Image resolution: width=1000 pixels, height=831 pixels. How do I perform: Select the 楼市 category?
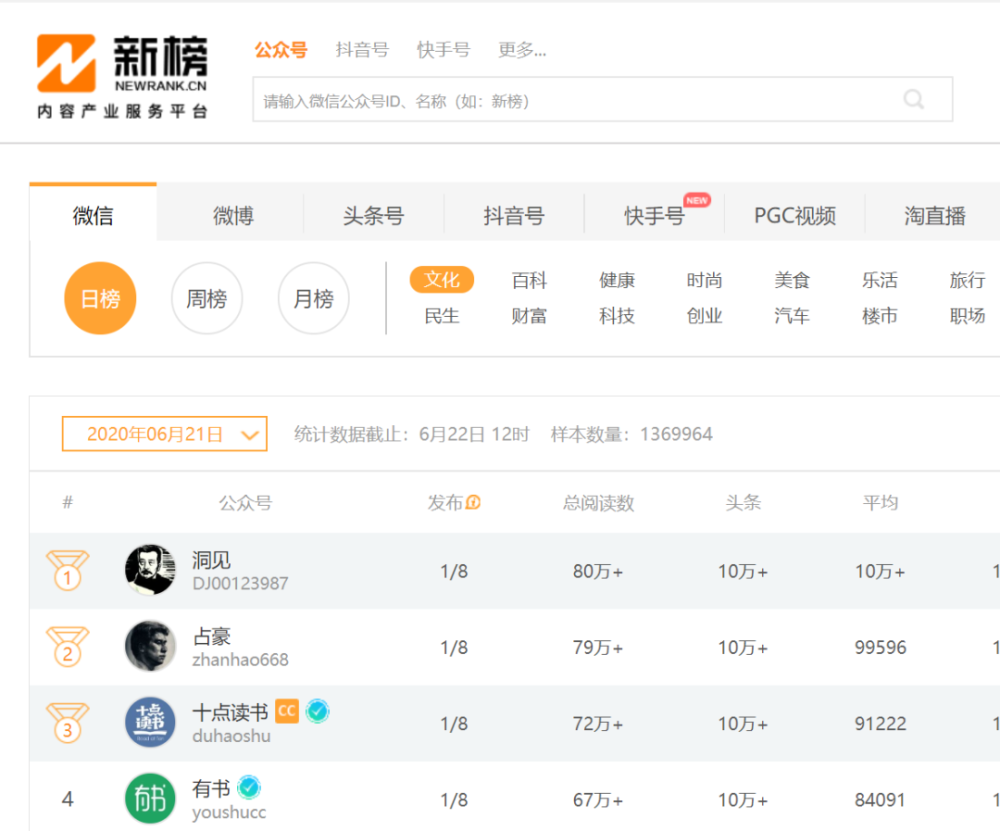tap(879, 316)
